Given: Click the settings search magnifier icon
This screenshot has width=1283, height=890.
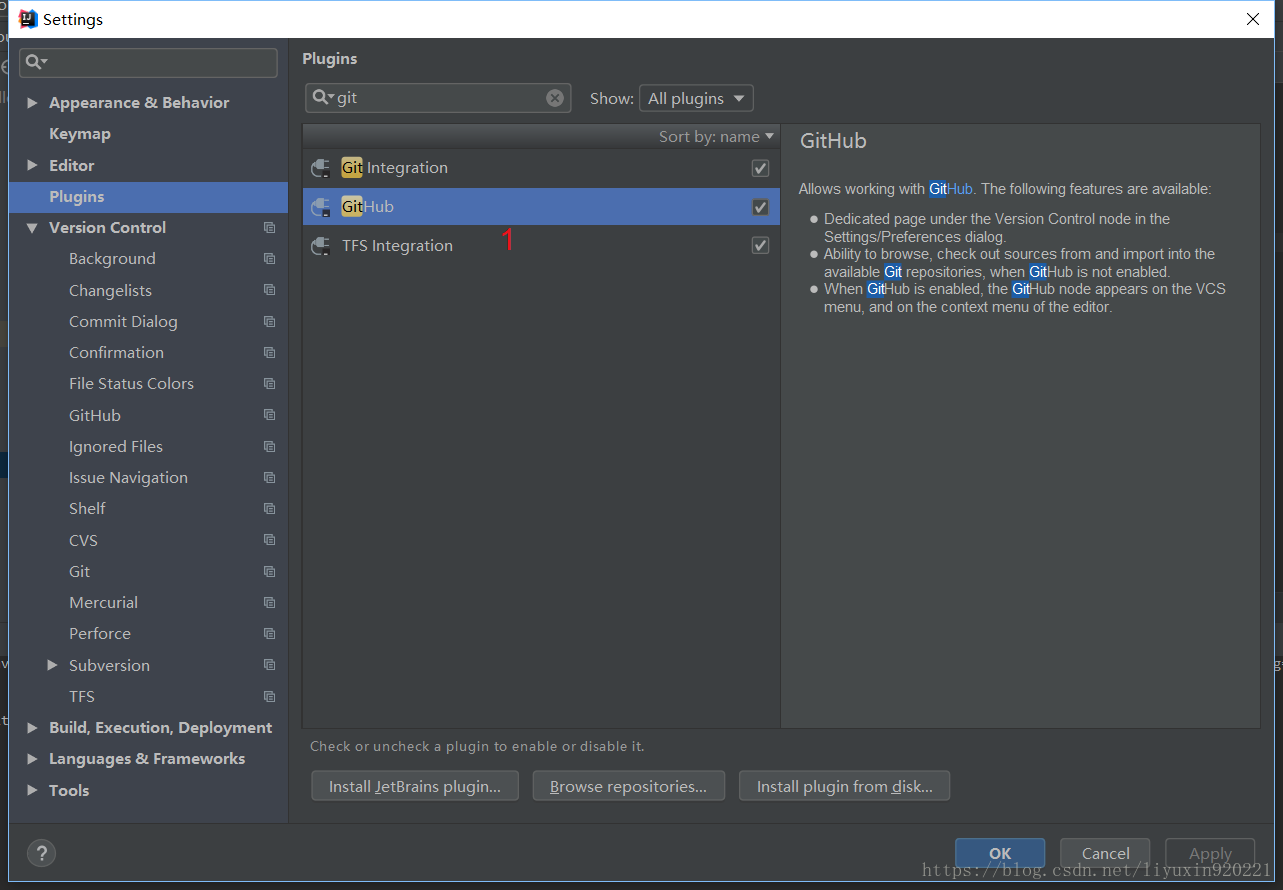Looking at the screenshot, I should 36,62.
